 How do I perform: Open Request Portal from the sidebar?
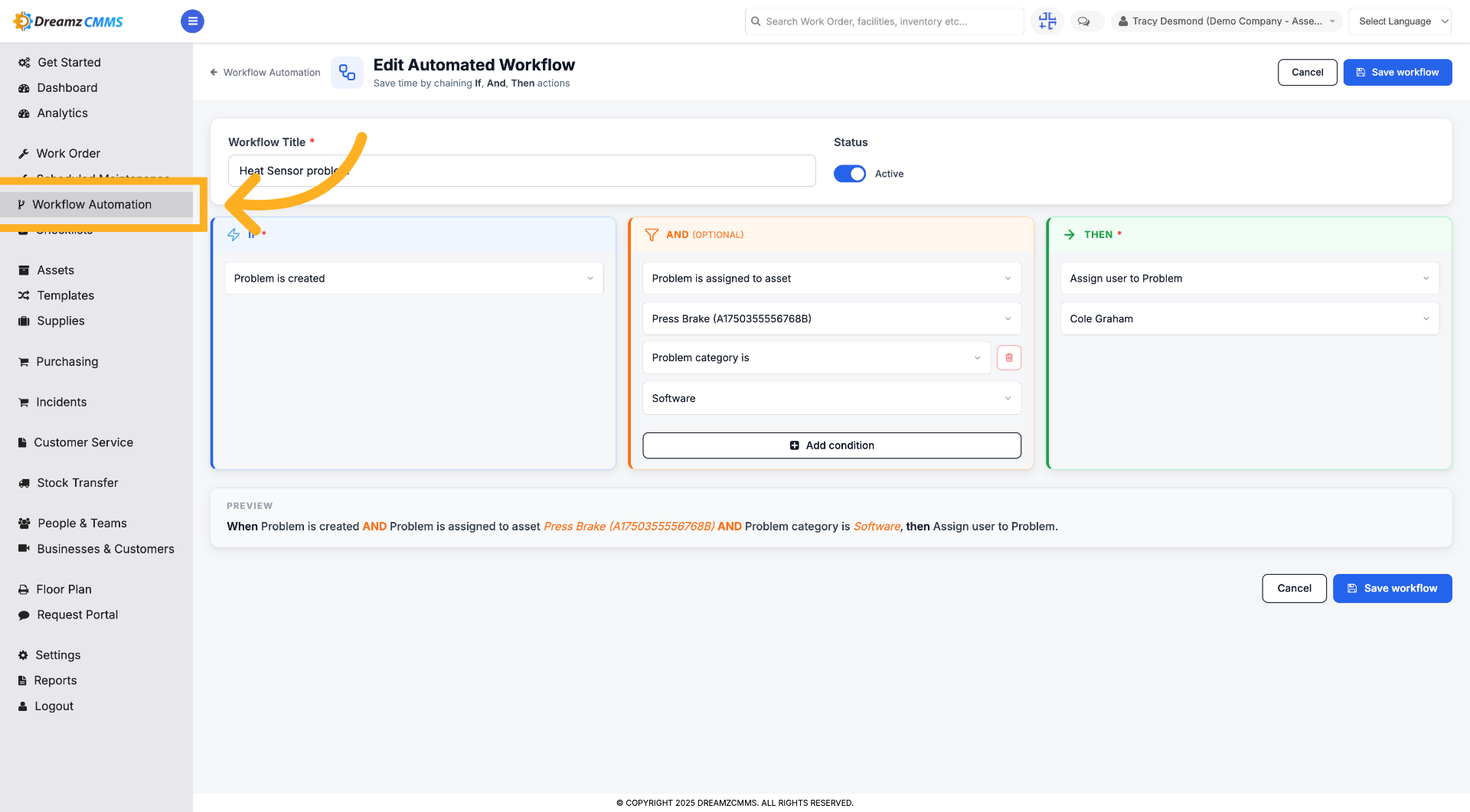(77, 615)
